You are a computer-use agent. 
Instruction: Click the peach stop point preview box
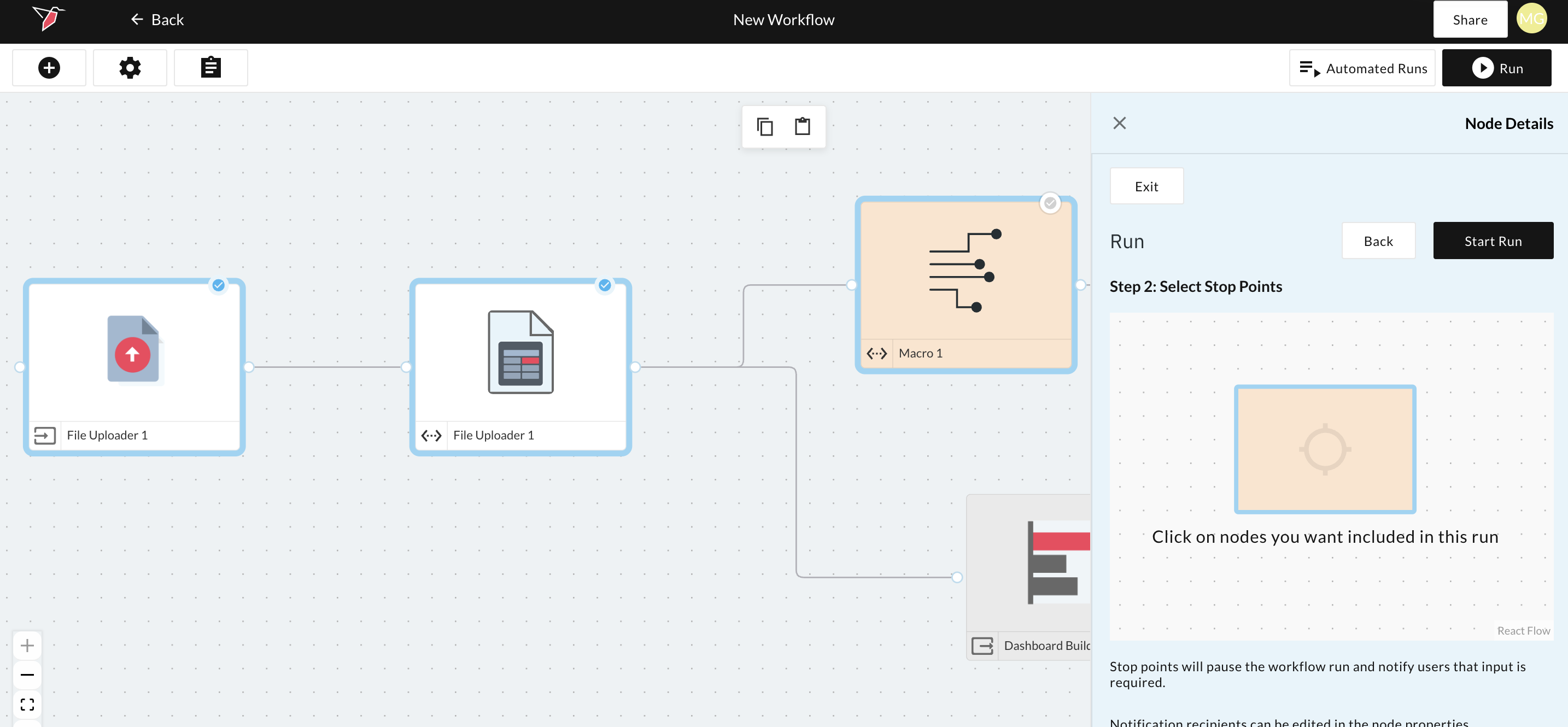point(1325,449)
